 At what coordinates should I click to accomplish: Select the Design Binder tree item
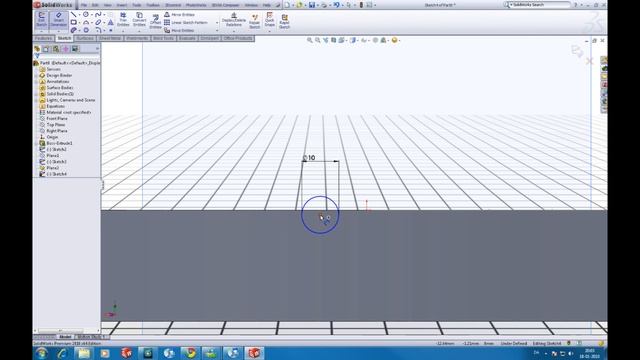(x=59, y=76)
